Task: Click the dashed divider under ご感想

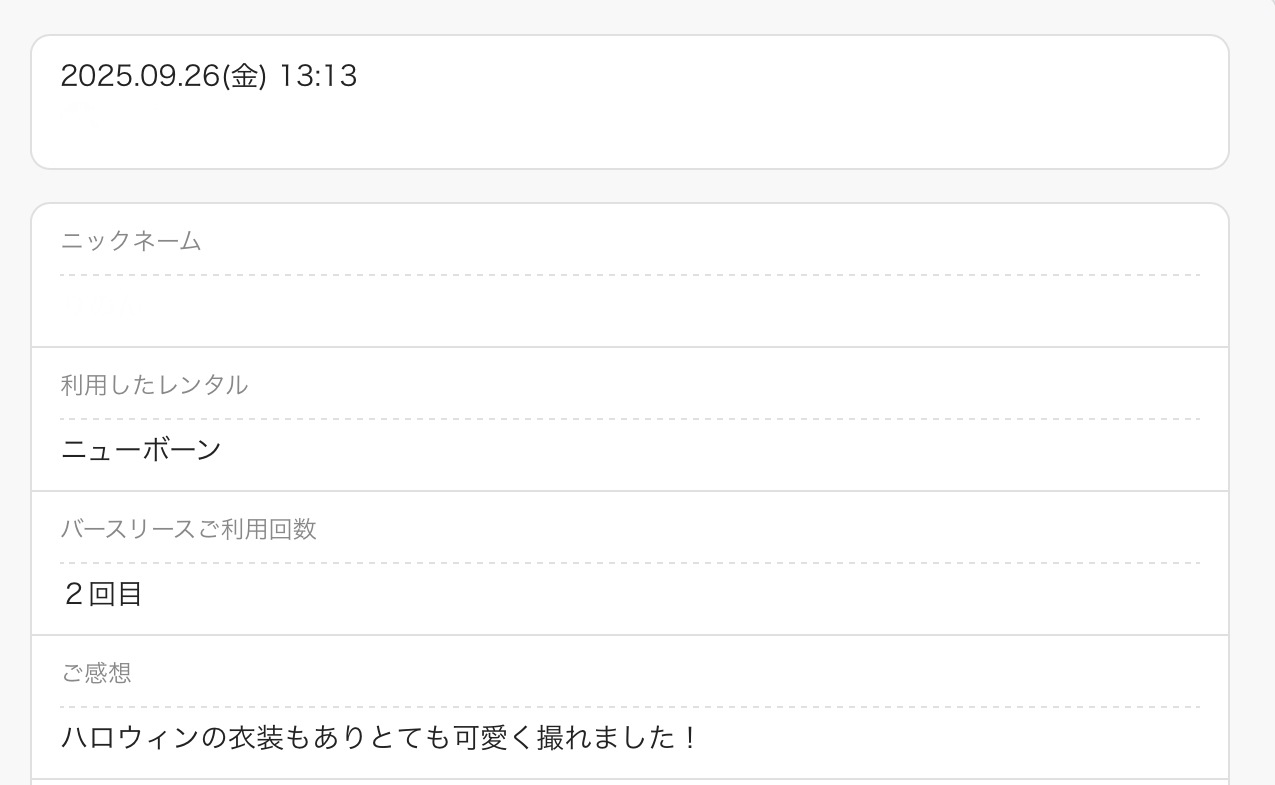Action: point(630,707)
